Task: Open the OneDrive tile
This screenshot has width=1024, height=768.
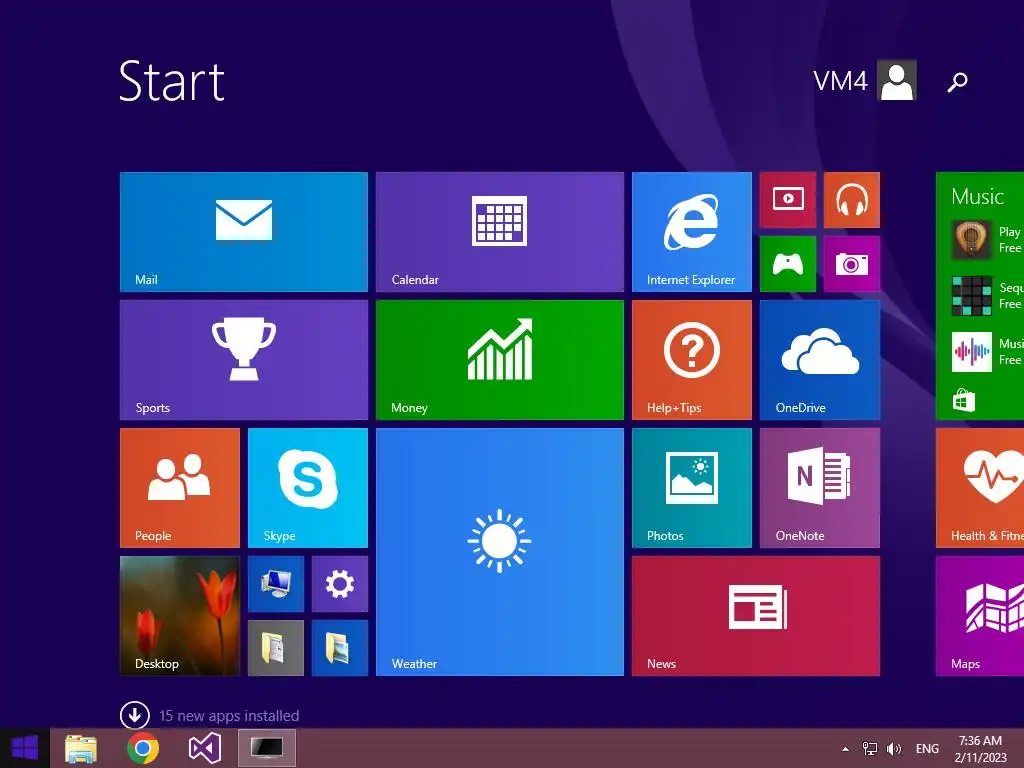Action: pos(820,360)
